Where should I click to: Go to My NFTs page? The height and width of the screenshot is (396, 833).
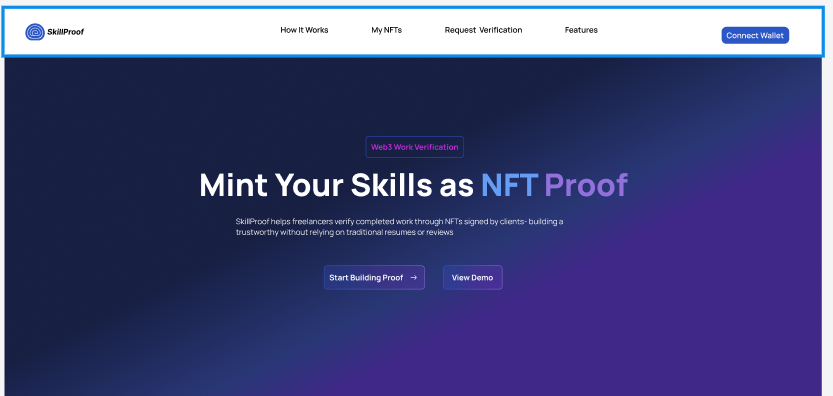click(x=386, y=30)
